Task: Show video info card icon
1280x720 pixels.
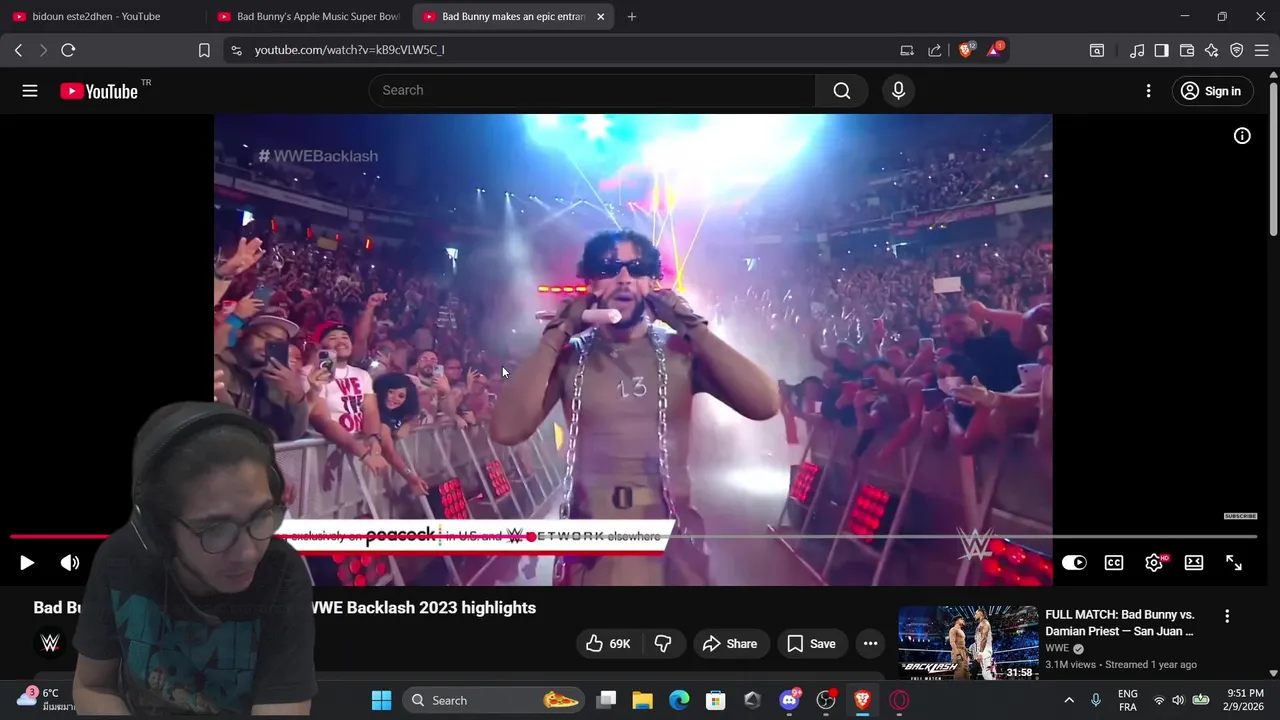Action: 1242,136
